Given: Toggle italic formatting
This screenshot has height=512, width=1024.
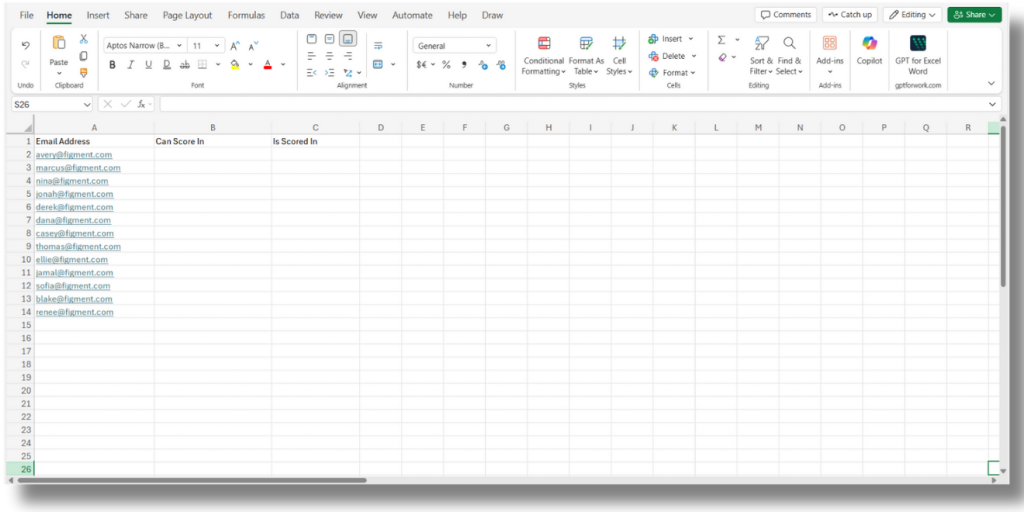Looking at the screenshot, I should click(130, 65).
